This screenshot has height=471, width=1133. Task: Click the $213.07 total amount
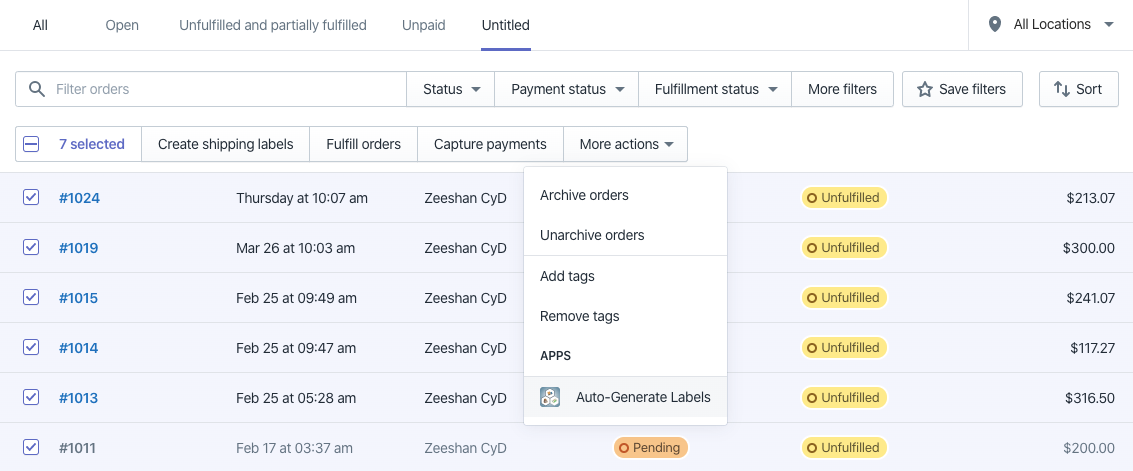pos(1090,197)
